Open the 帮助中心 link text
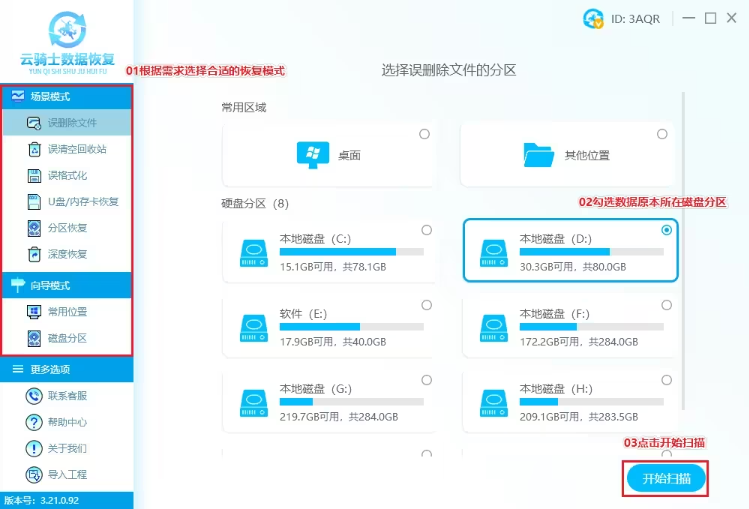This screenshot has width=749, height=509. (67, 422)
